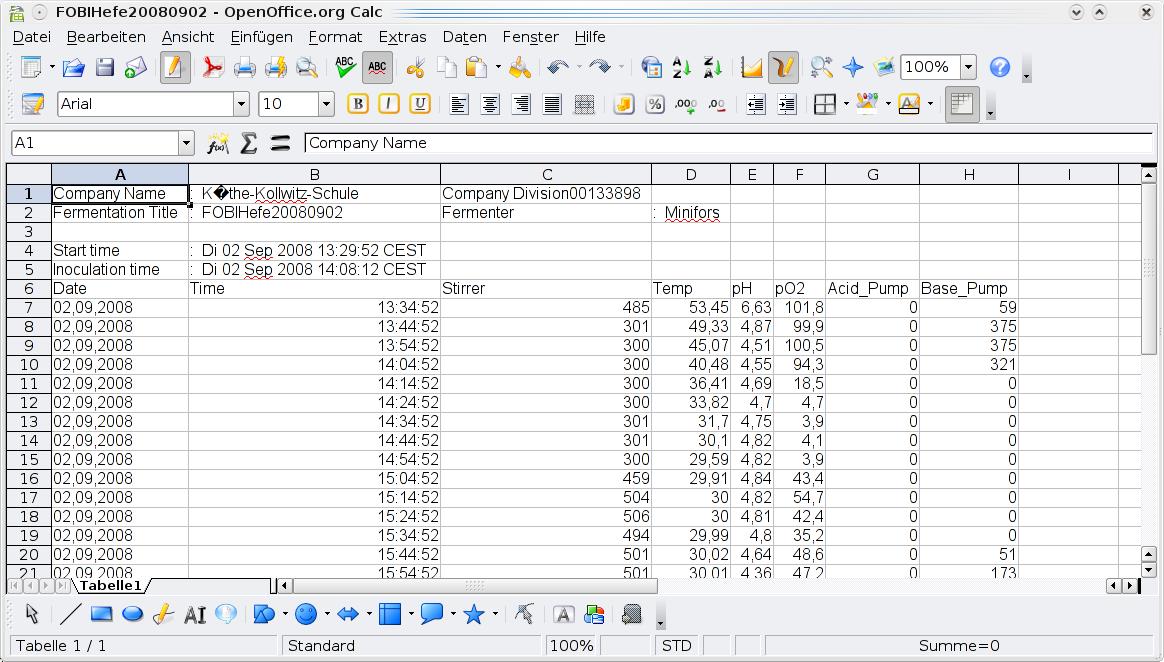This screenshot has height=662, width=1164.
Task: Open the Navigator star icon
Action: point(853,68)
